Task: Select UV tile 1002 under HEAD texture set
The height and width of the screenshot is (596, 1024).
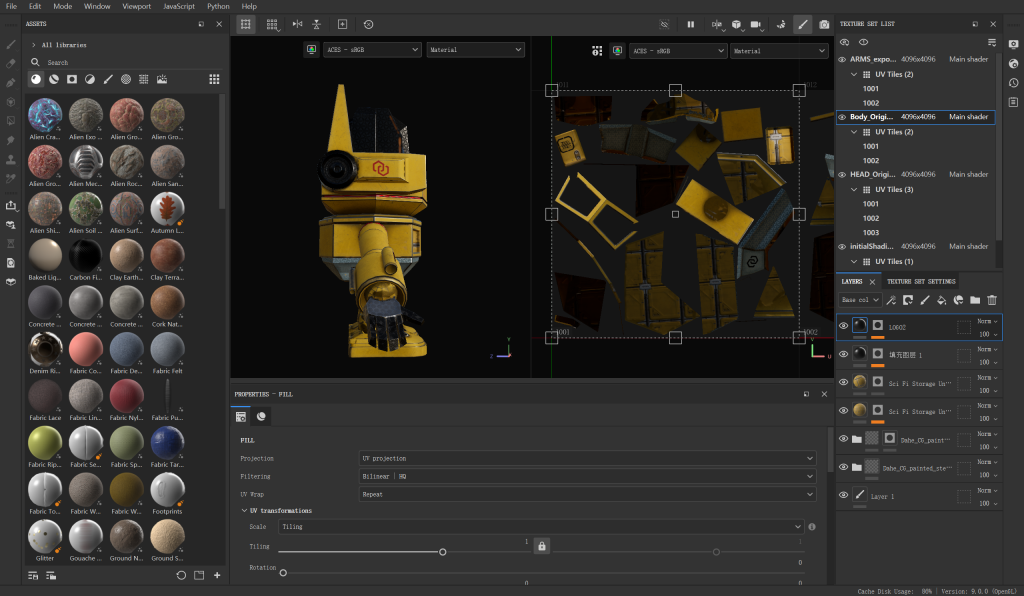Action: click(871, 218)
